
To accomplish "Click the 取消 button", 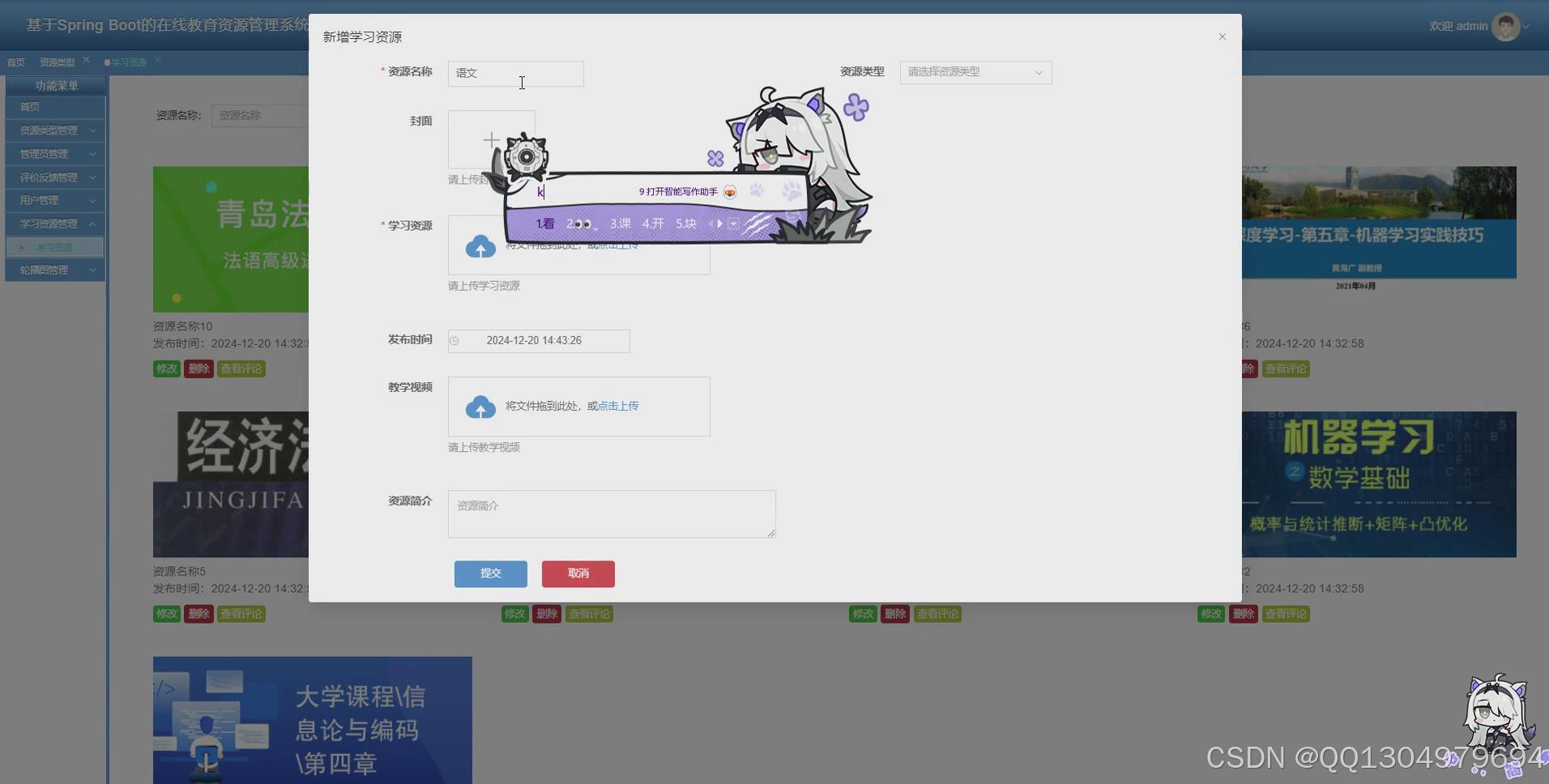I will (x=578, y=573).
